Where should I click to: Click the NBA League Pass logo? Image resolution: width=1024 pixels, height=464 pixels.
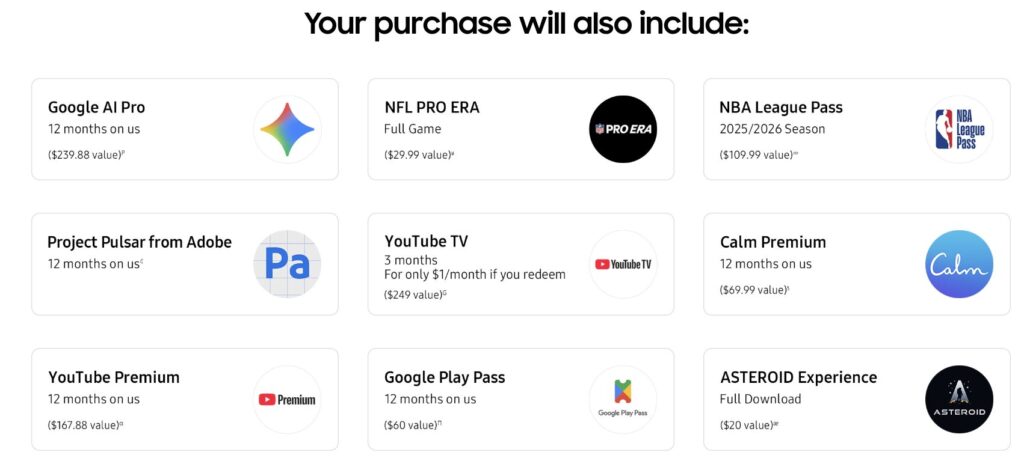[959, 129]
